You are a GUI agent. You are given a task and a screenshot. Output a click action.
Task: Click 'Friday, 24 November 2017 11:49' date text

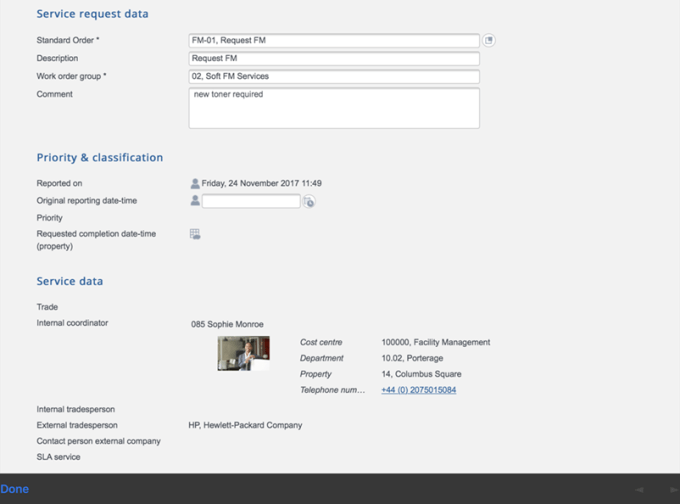[262, 183]
